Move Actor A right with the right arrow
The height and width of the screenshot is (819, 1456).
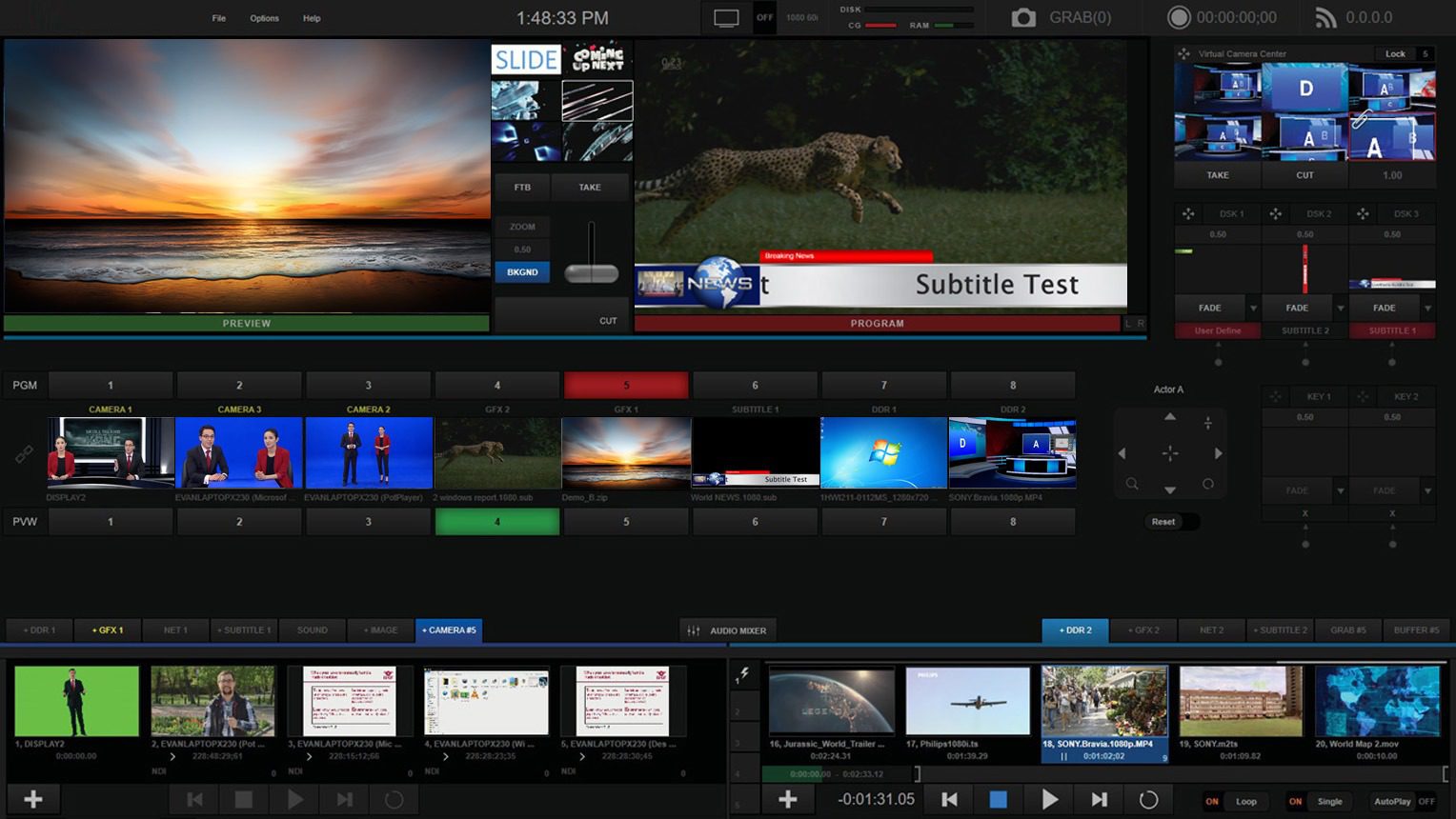point(1218,453)
